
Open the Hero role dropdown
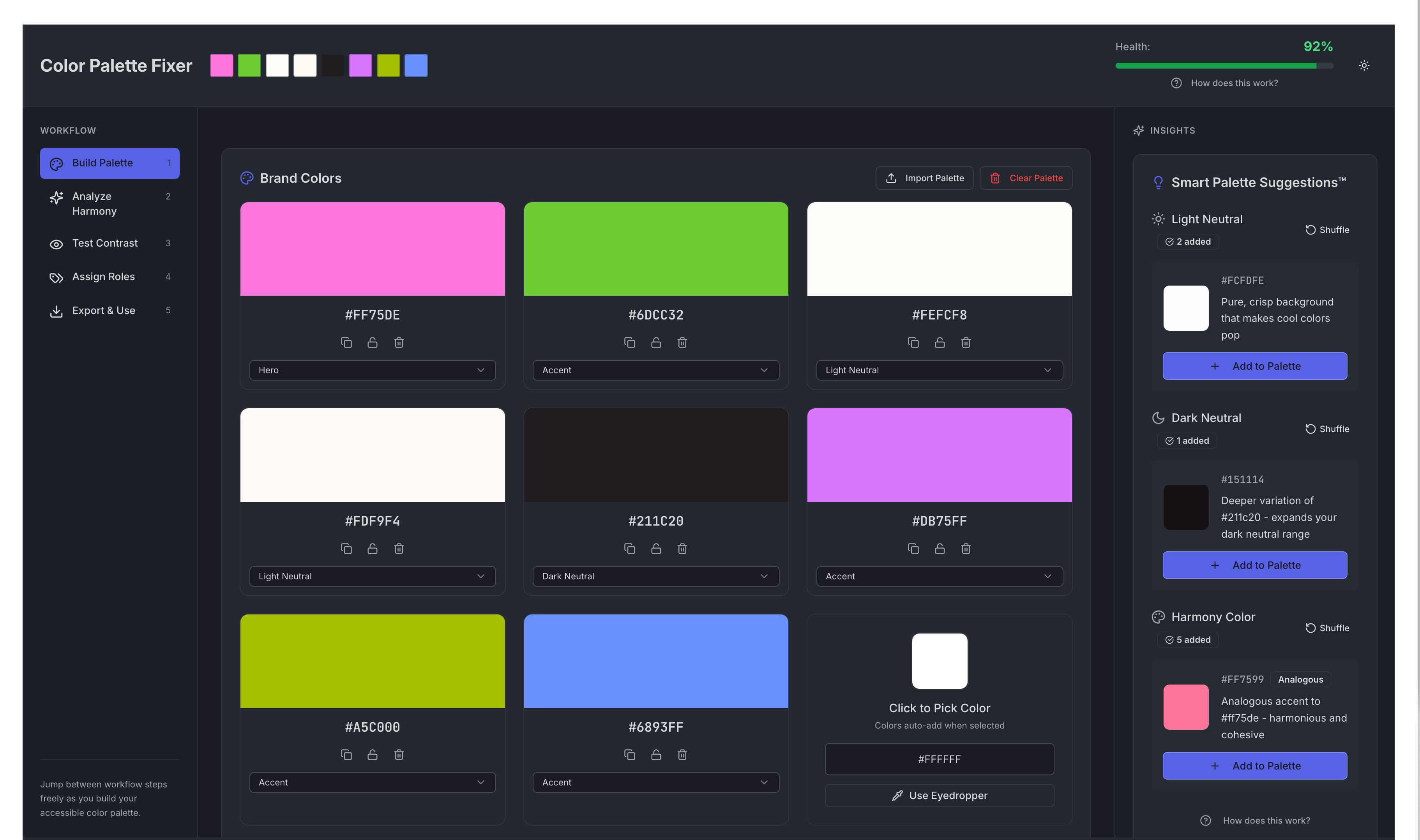[x=373, y=370]
